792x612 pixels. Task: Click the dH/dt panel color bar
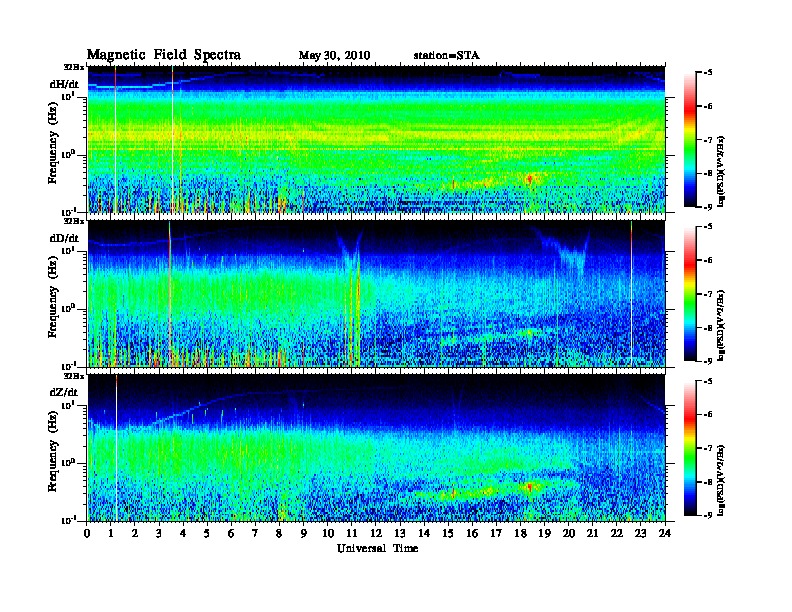[690, 140]
